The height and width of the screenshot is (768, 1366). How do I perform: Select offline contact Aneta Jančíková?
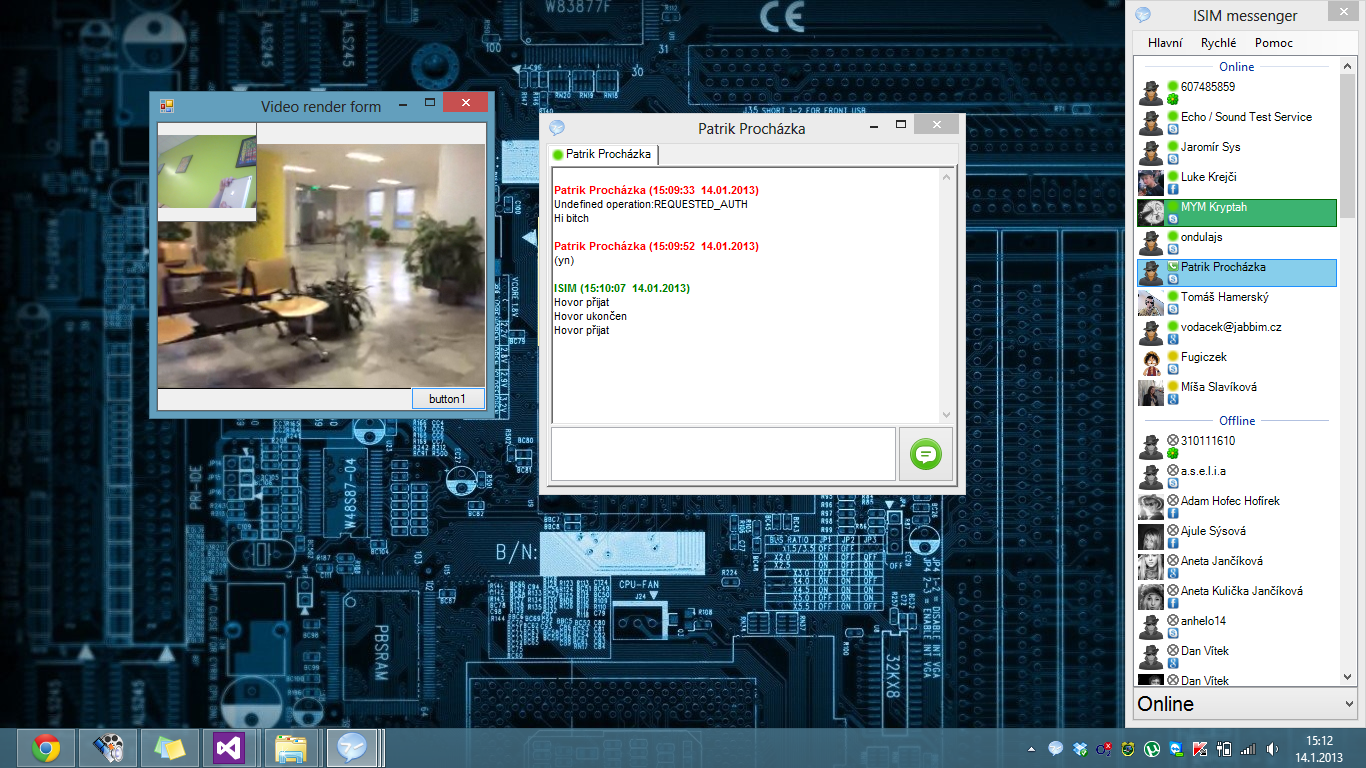point(1237,566)
